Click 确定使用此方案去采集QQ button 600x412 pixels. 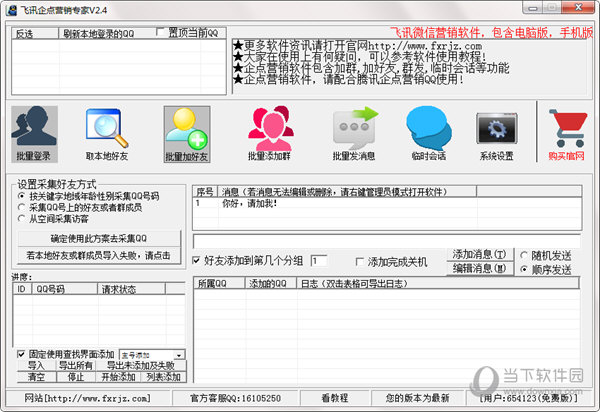99,238
